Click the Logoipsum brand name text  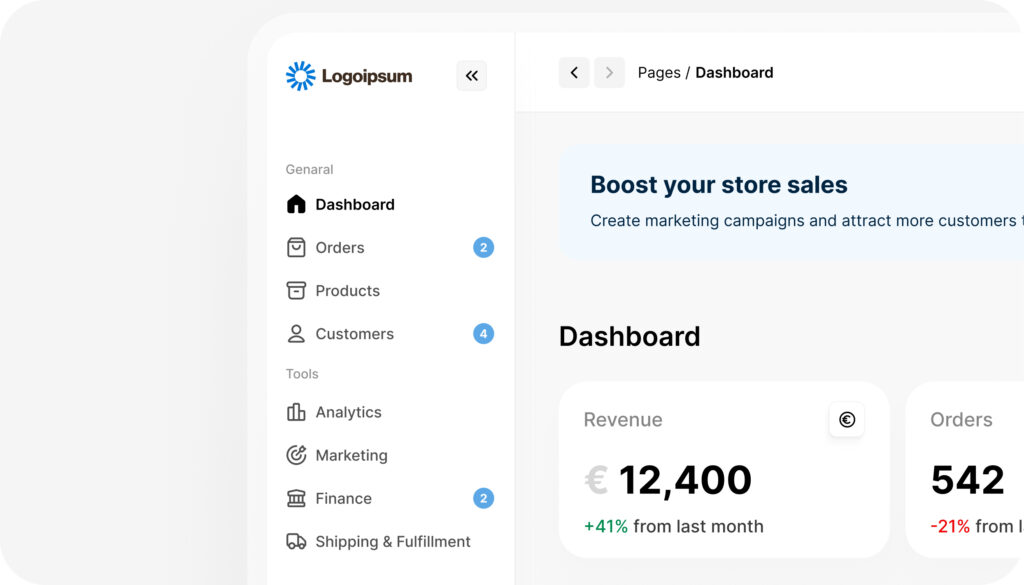(367, 76)
